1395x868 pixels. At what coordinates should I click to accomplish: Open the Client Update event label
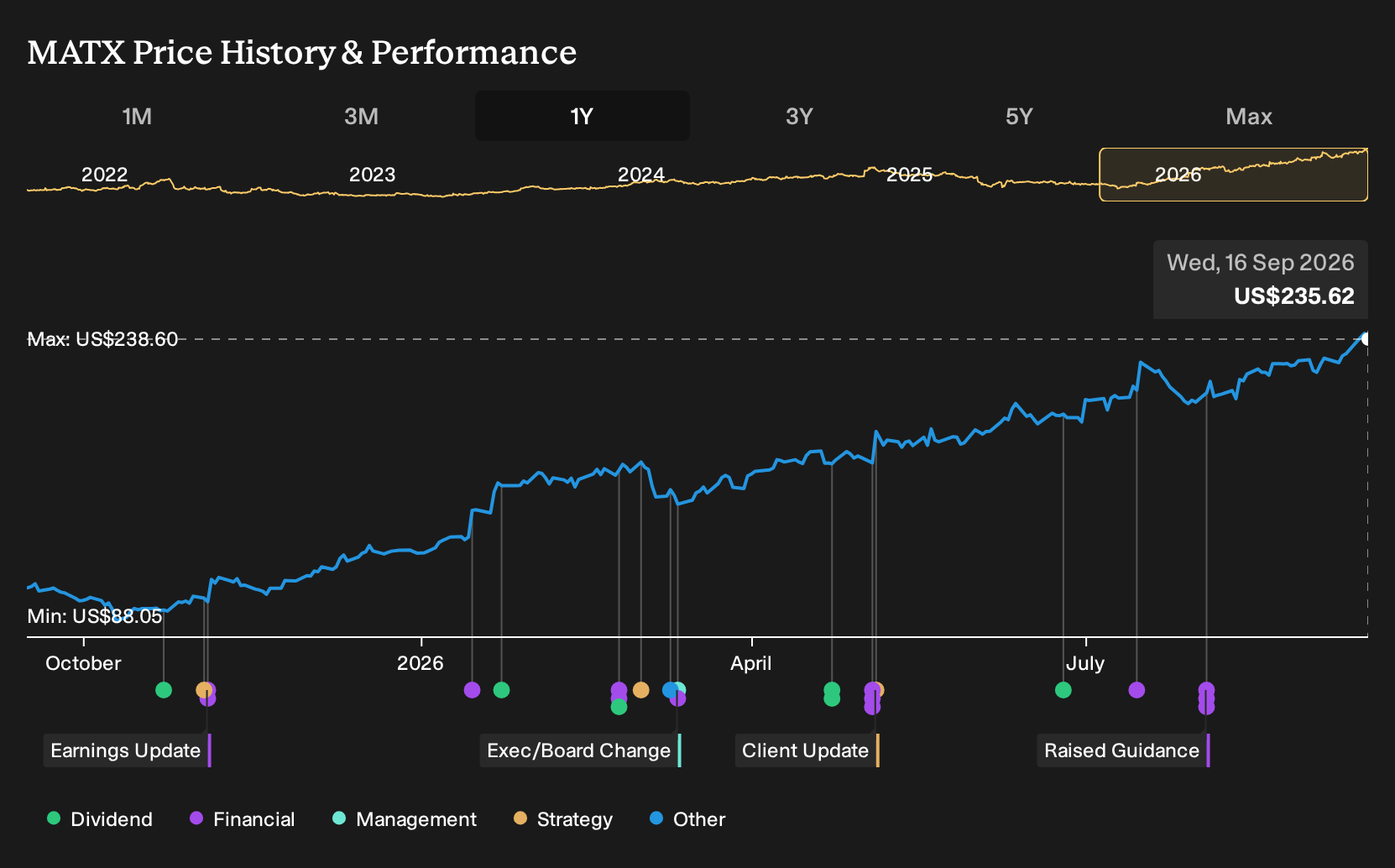coord(807,750)
